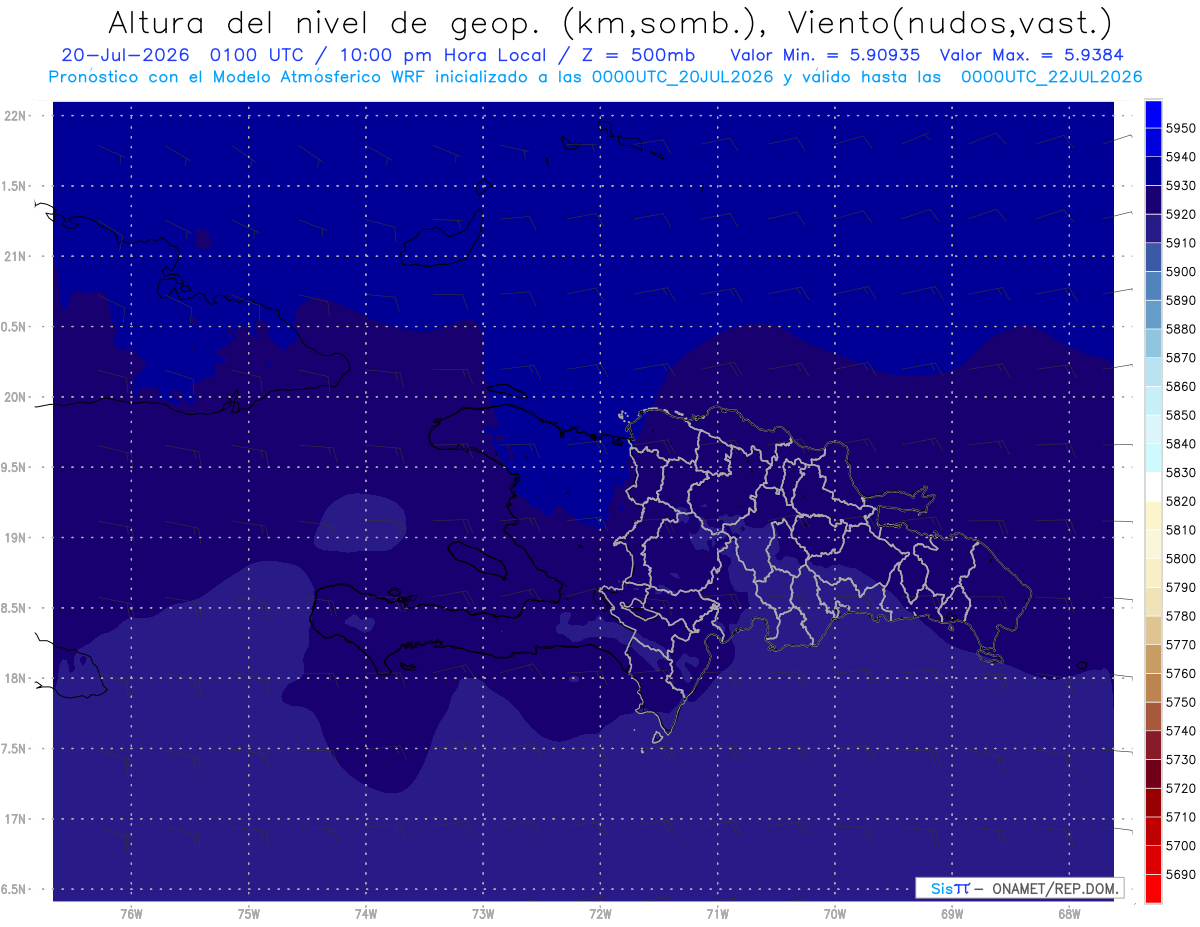Click the 5860 colorbar label
Viewport: 1200px width, 927px height.
1181,386
